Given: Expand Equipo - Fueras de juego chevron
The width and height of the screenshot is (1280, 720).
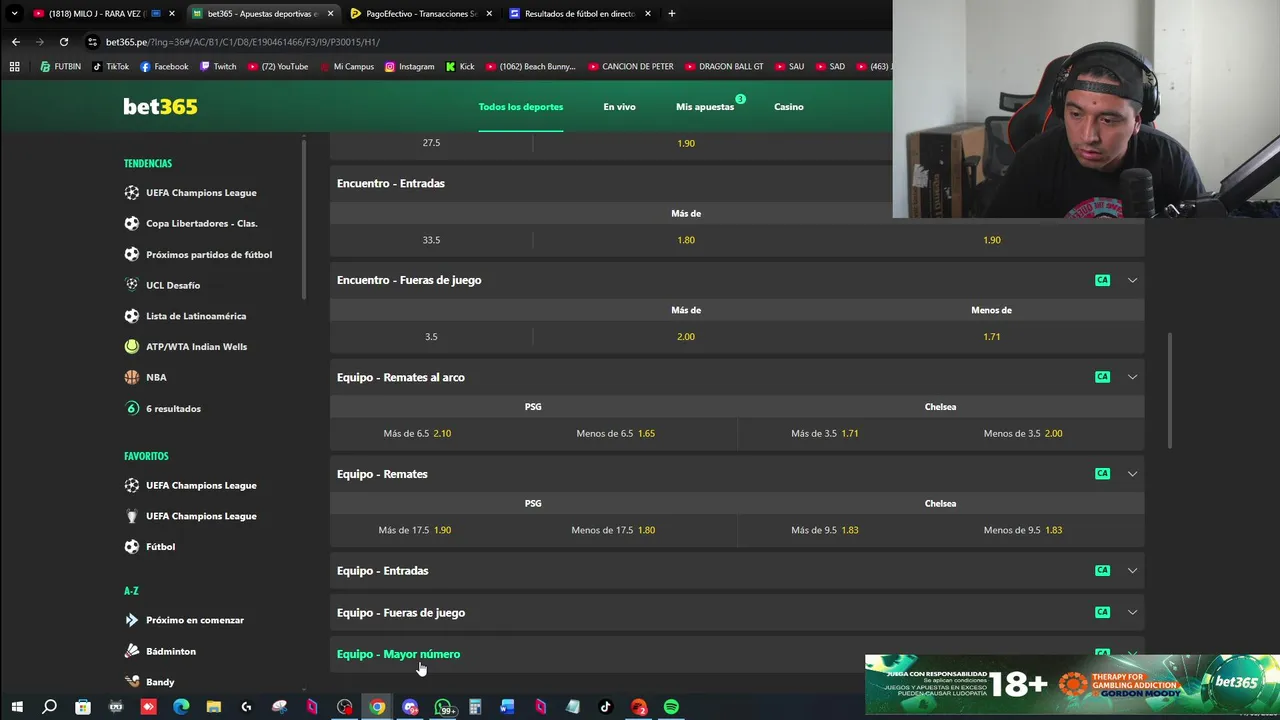Looking at the screenshot, I should pos(1132,612).
